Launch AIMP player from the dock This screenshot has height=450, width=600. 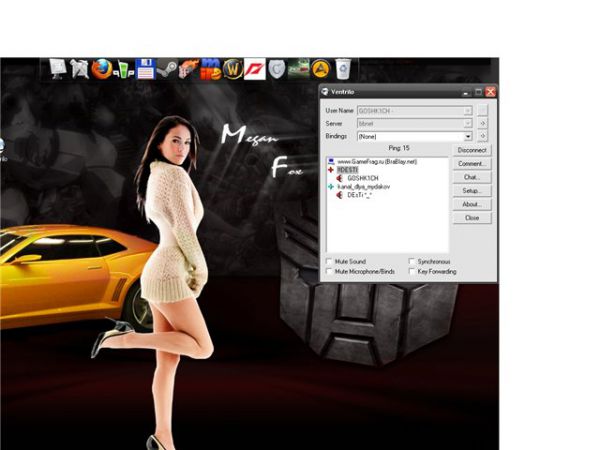[320, 69]
